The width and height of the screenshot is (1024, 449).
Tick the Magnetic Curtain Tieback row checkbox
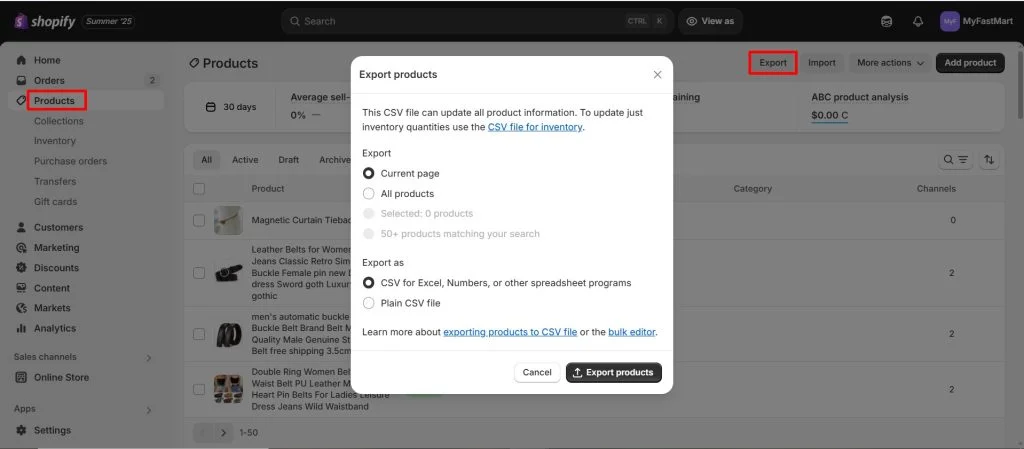coord(199,221)
